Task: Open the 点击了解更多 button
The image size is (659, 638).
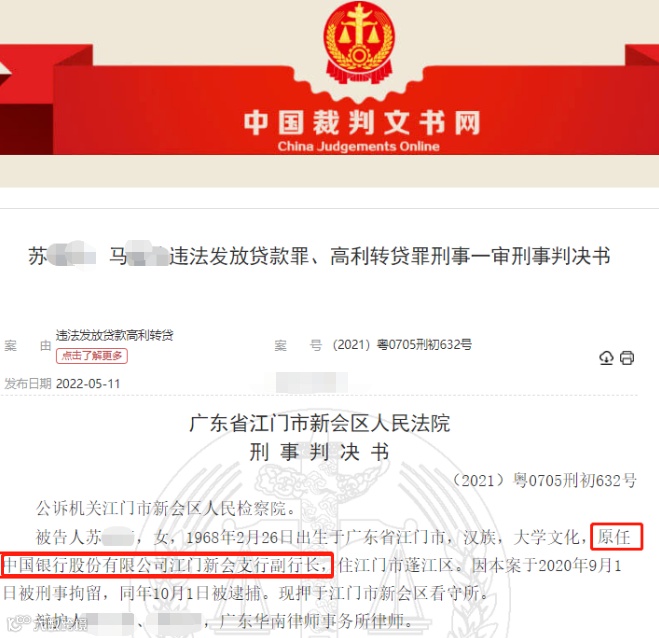Action: tap(92, 356)
